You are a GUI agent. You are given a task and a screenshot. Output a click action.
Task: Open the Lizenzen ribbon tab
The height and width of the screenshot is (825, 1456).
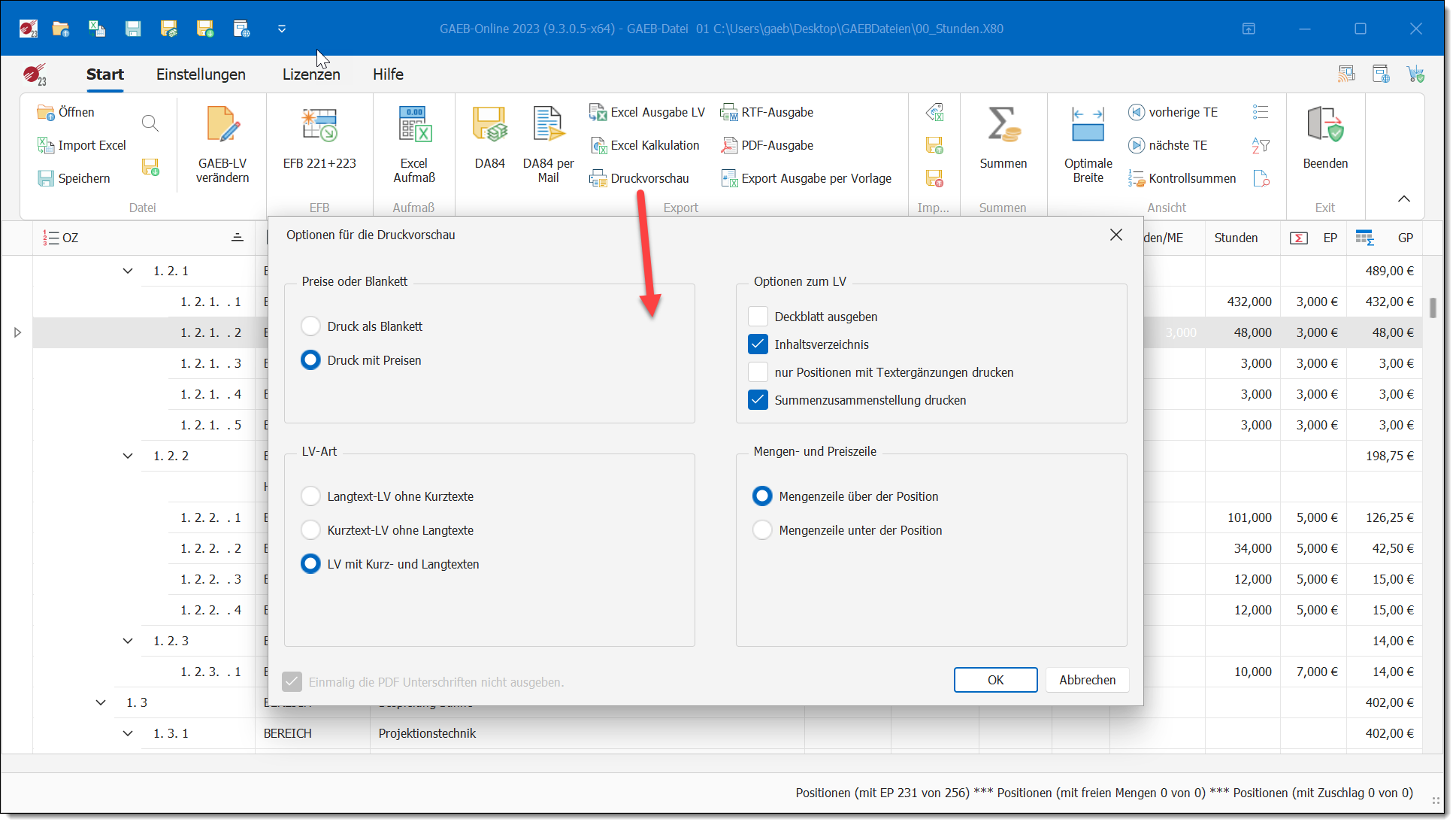coord(311,74)
